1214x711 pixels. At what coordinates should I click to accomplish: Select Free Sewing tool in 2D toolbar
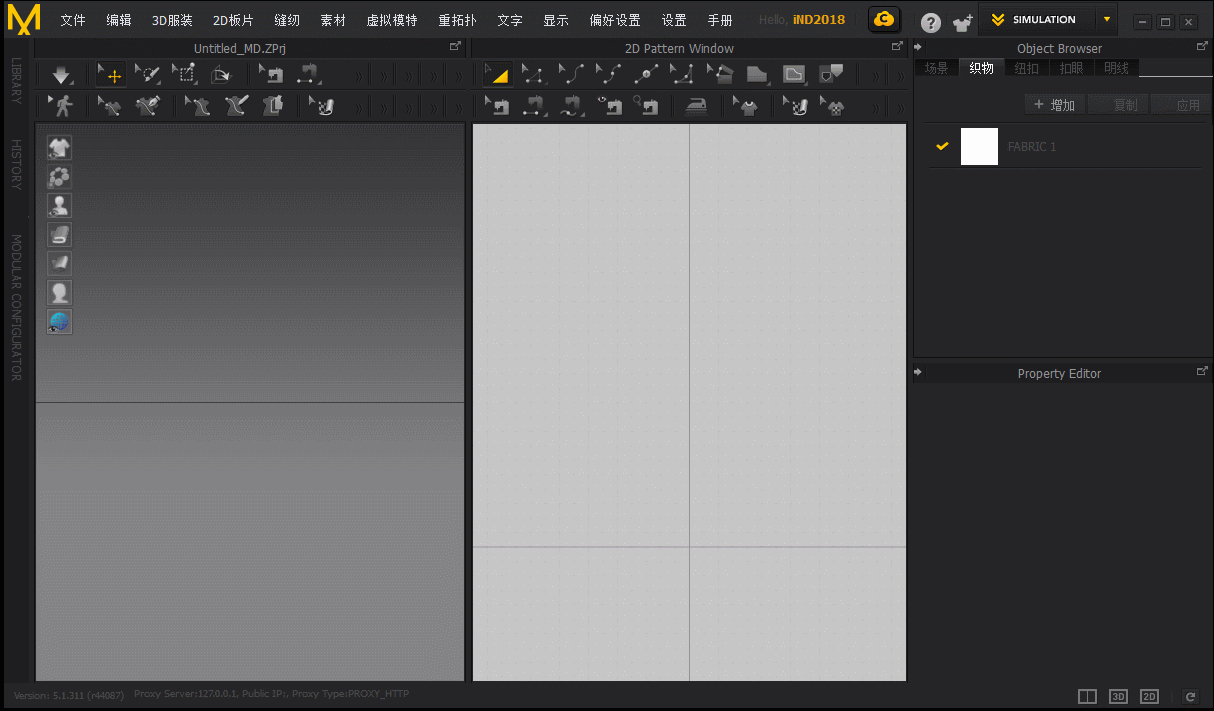point(571,106)
